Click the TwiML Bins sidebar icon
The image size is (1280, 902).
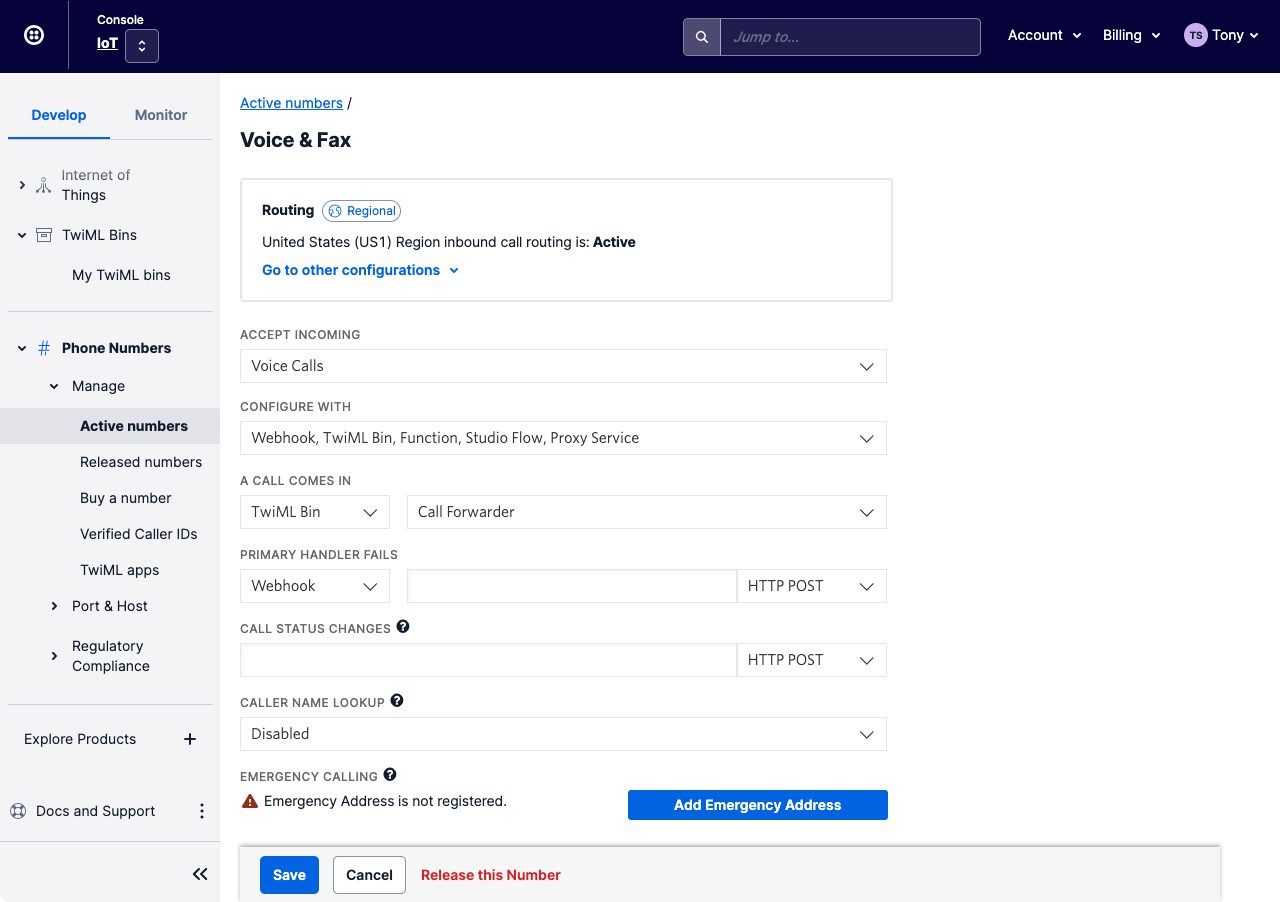43,234
